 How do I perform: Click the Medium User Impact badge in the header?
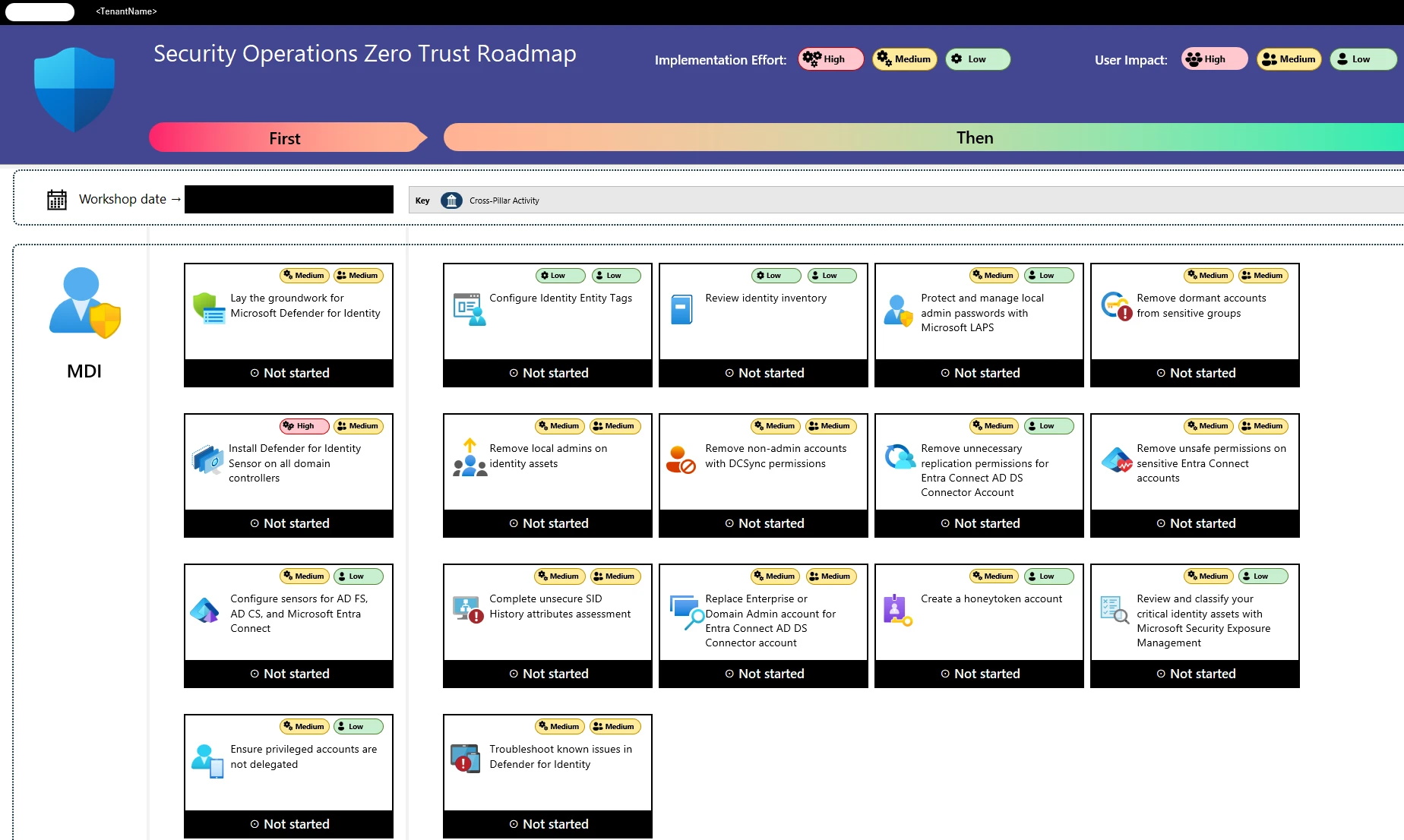[x=1289, y=59]
